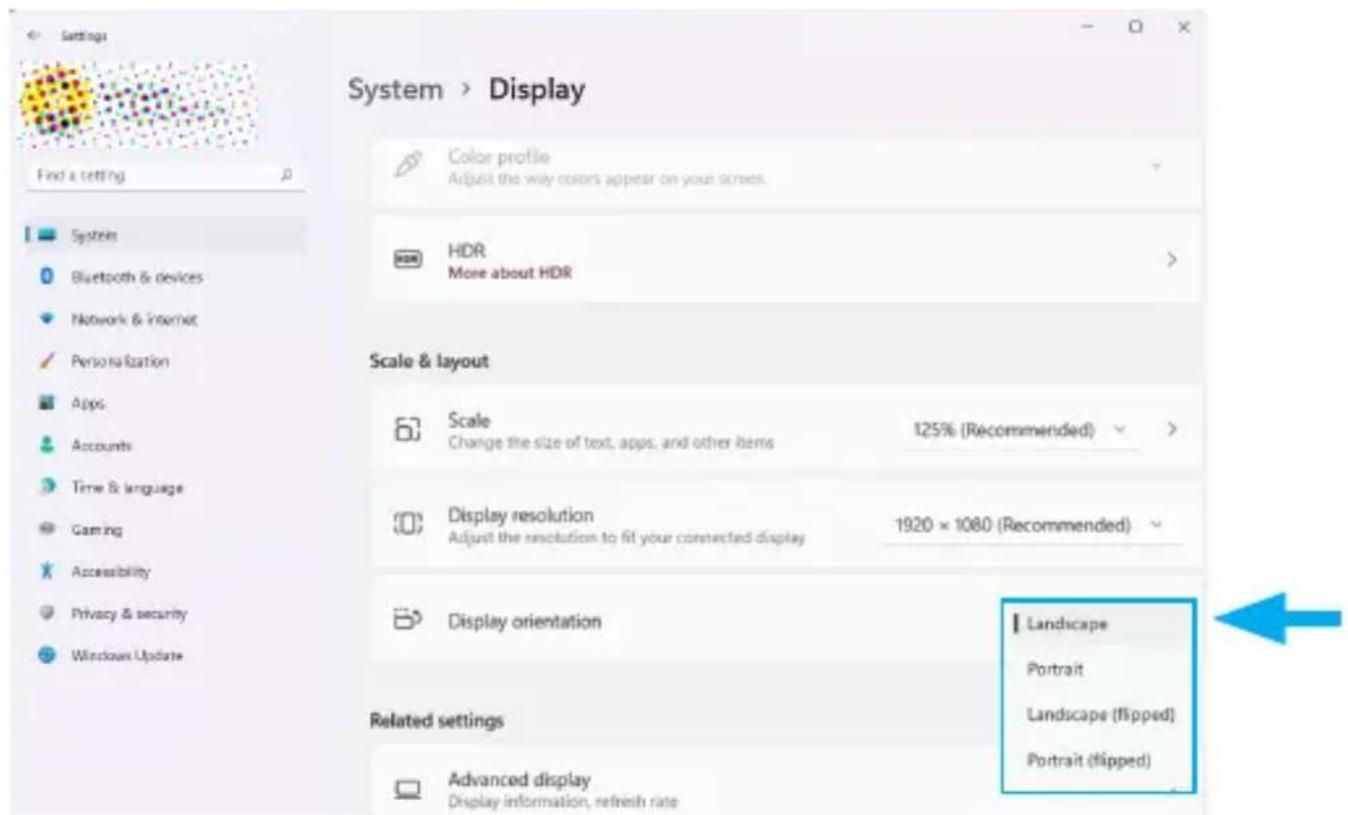
Task: Open Accessibility label in sidebar
Action: point(110,571)
